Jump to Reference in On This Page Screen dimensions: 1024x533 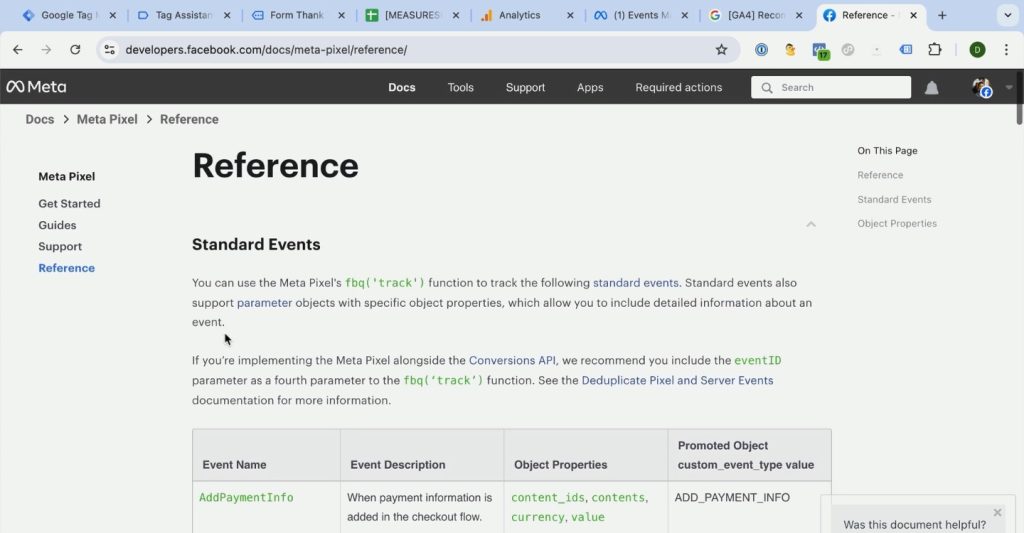(880, 175)
